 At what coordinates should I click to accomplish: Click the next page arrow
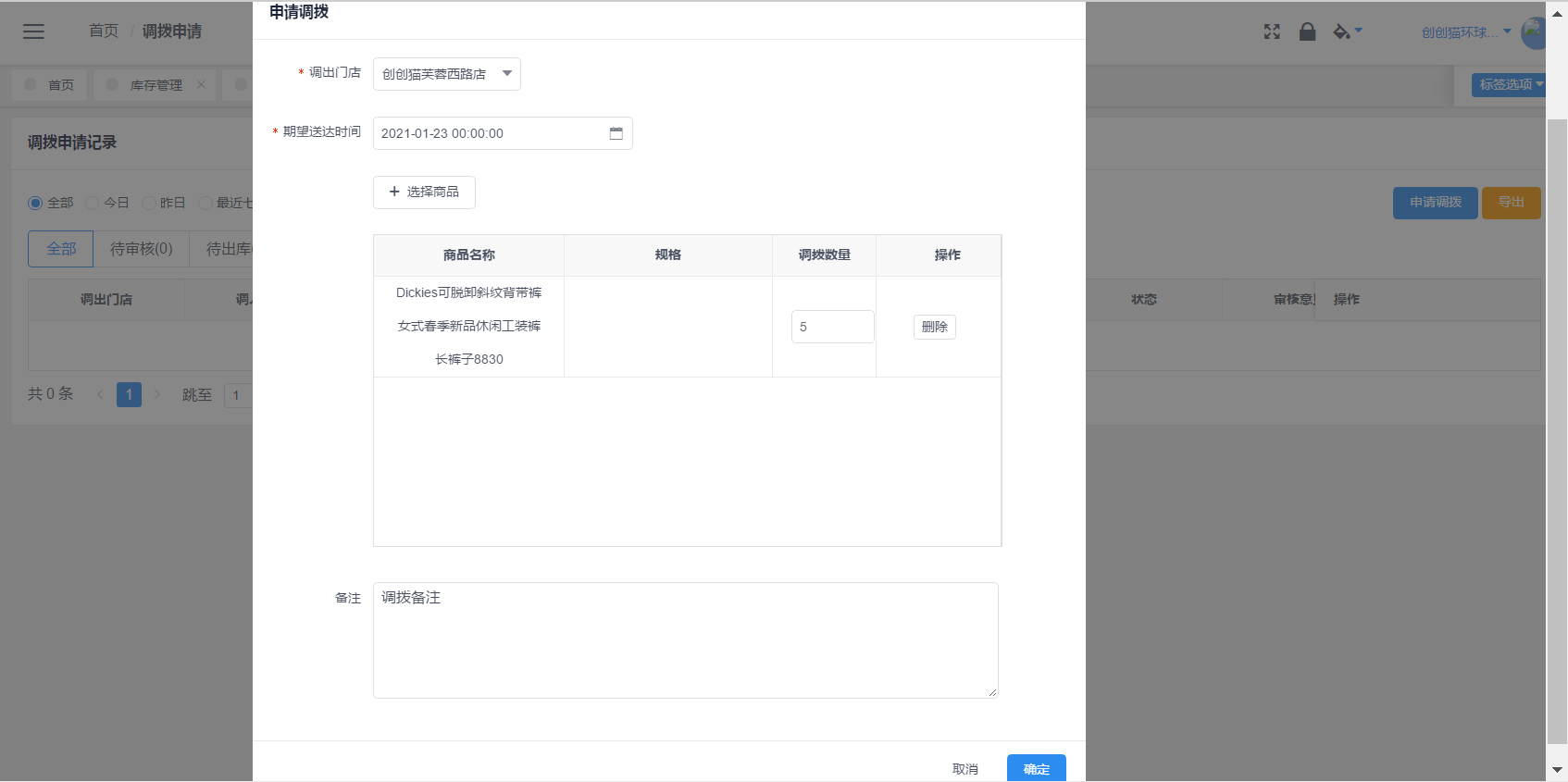click(157, 394)
